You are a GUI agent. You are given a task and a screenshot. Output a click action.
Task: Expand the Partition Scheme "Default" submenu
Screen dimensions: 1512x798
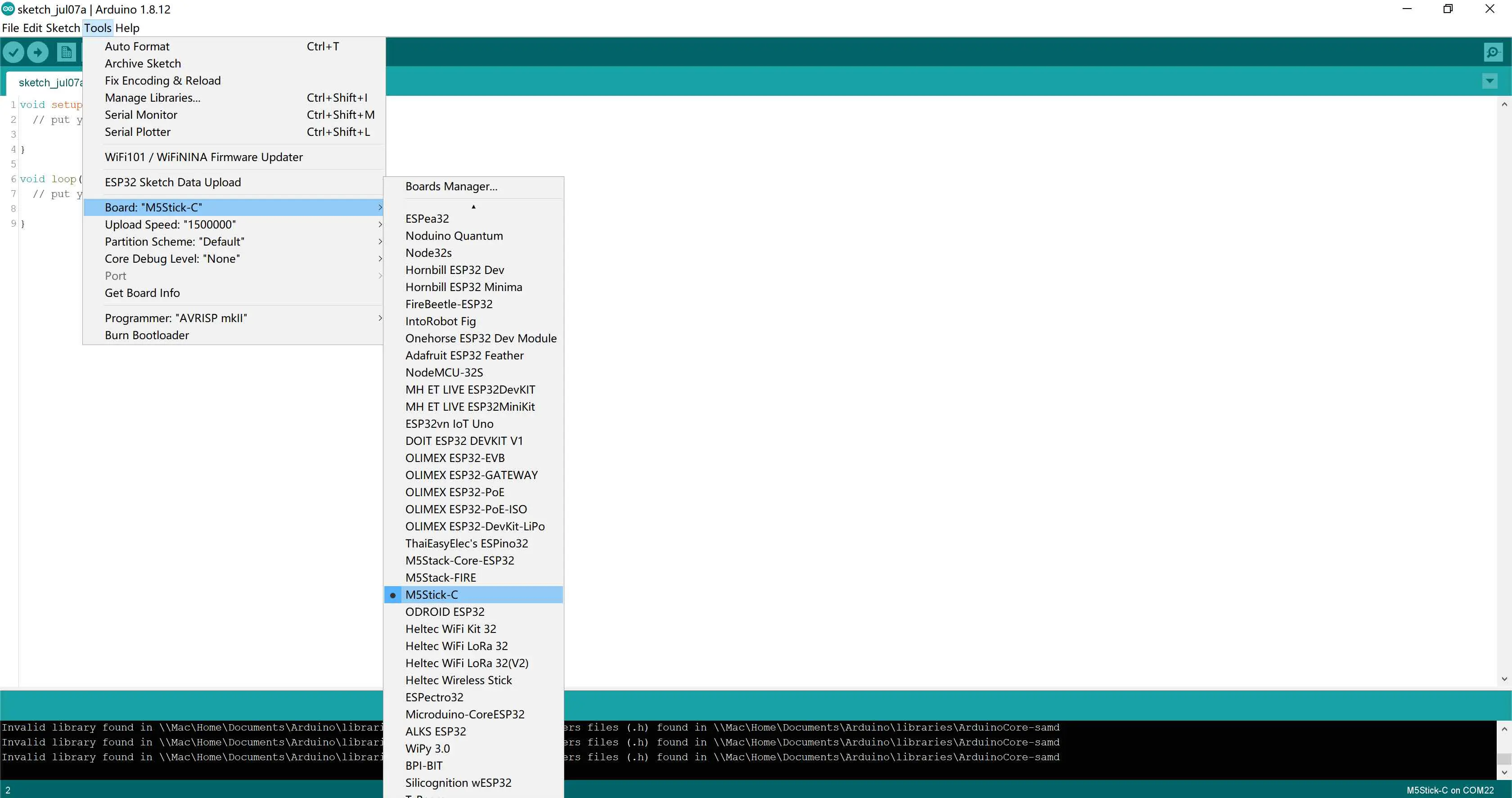(234, 241)
